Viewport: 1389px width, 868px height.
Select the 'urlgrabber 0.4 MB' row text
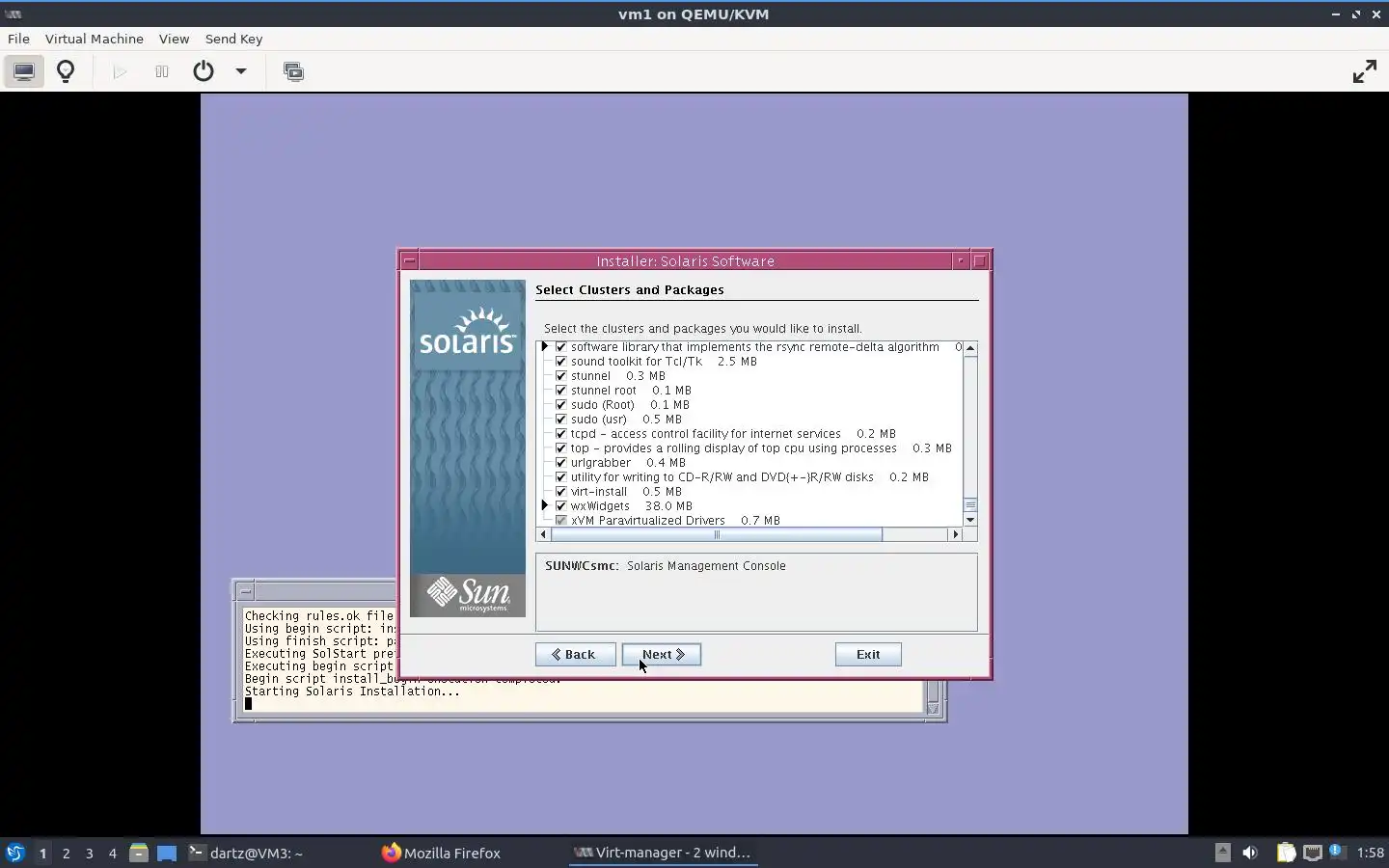tap(628, 463)
